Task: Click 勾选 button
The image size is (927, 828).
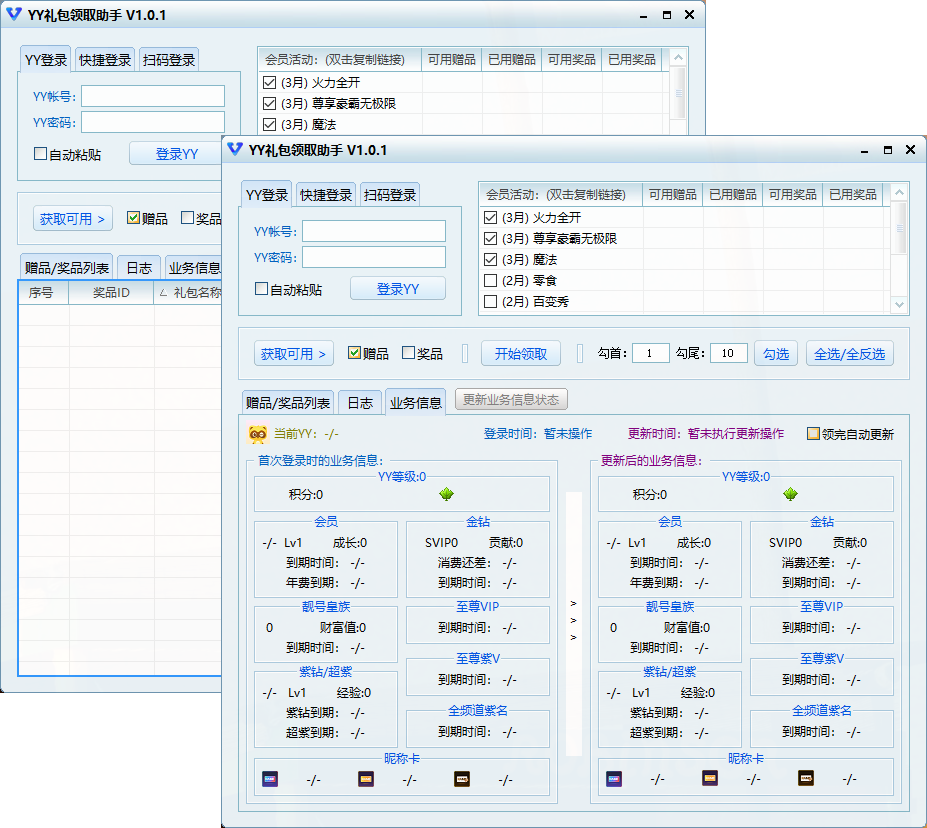Action: [x=776, y=353]
